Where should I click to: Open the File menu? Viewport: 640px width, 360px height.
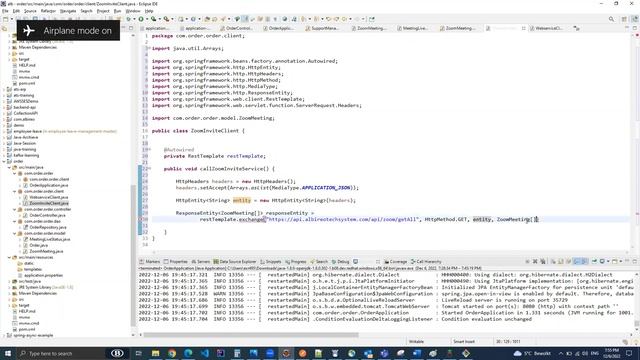point(5,11)
